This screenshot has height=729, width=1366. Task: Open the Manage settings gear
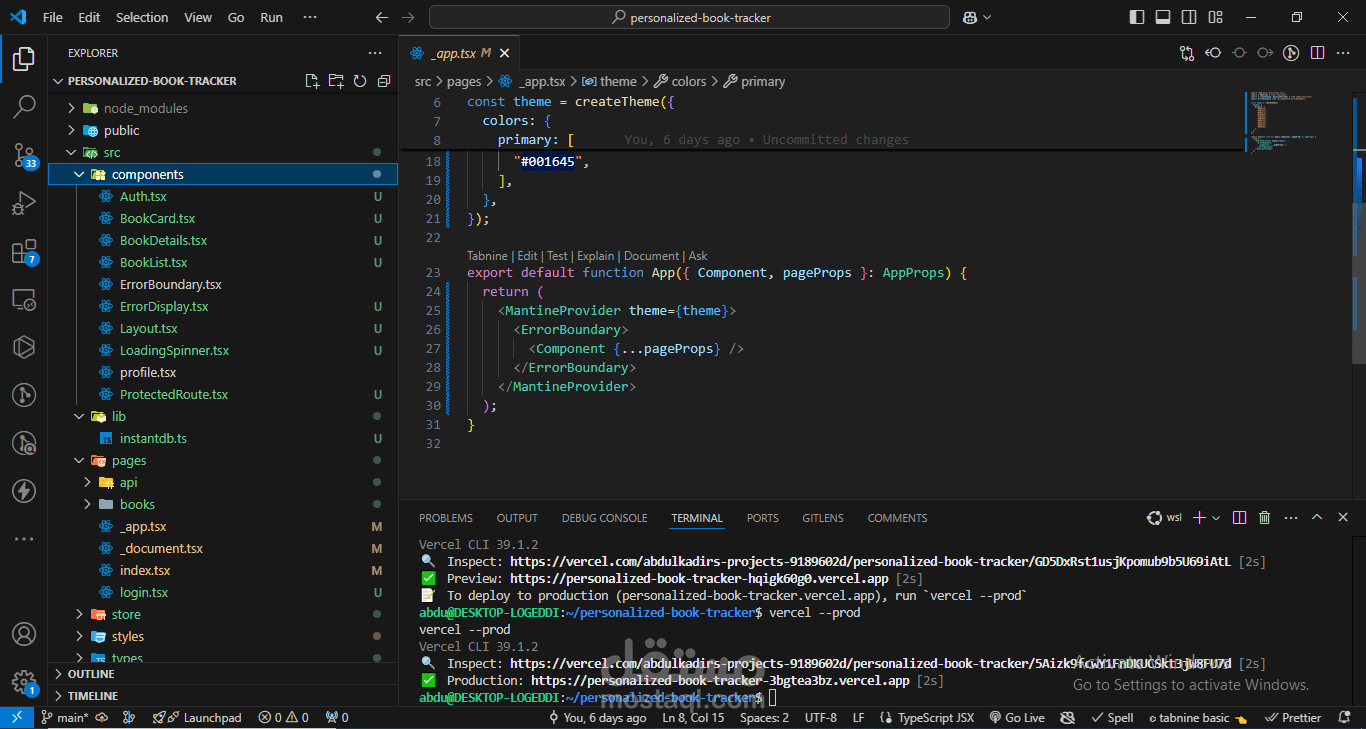click(23, 682)
